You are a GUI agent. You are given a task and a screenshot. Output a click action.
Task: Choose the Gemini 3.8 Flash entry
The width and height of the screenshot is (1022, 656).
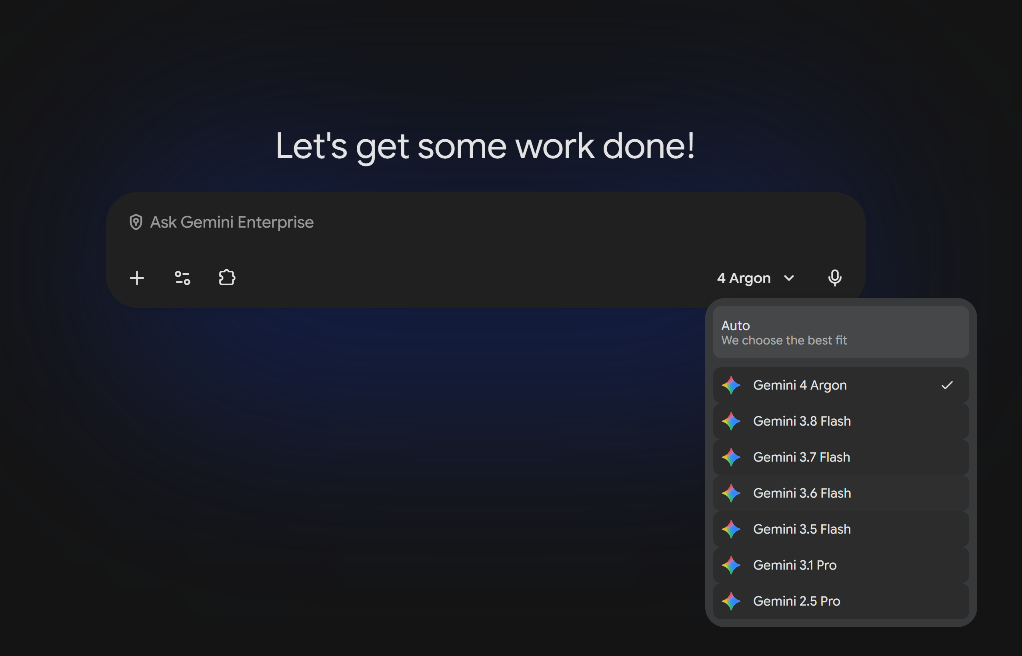[x=841, y=421]
